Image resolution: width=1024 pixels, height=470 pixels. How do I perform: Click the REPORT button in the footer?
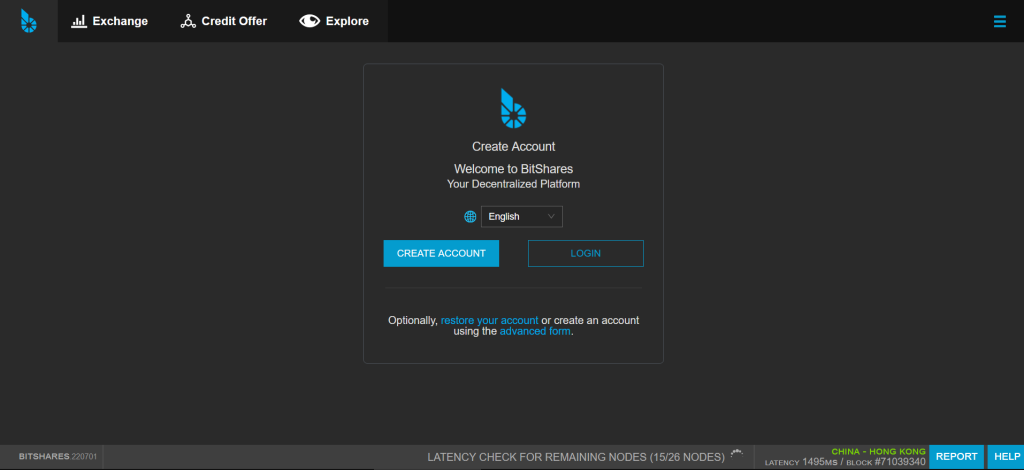[x=956, y=456]
